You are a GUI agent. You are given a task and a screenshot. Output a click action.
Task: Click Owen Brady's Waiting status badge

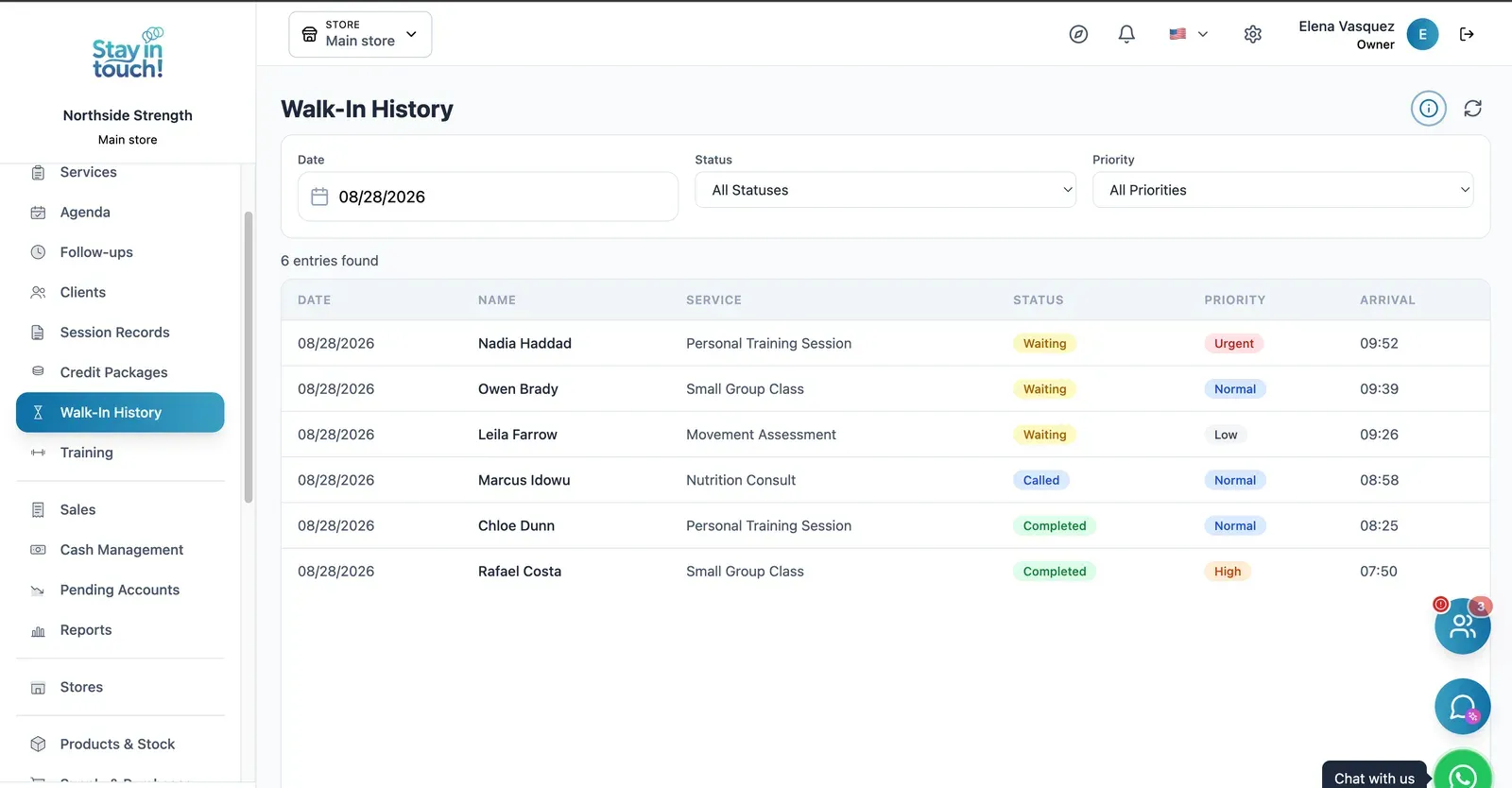pos(1044,389)
